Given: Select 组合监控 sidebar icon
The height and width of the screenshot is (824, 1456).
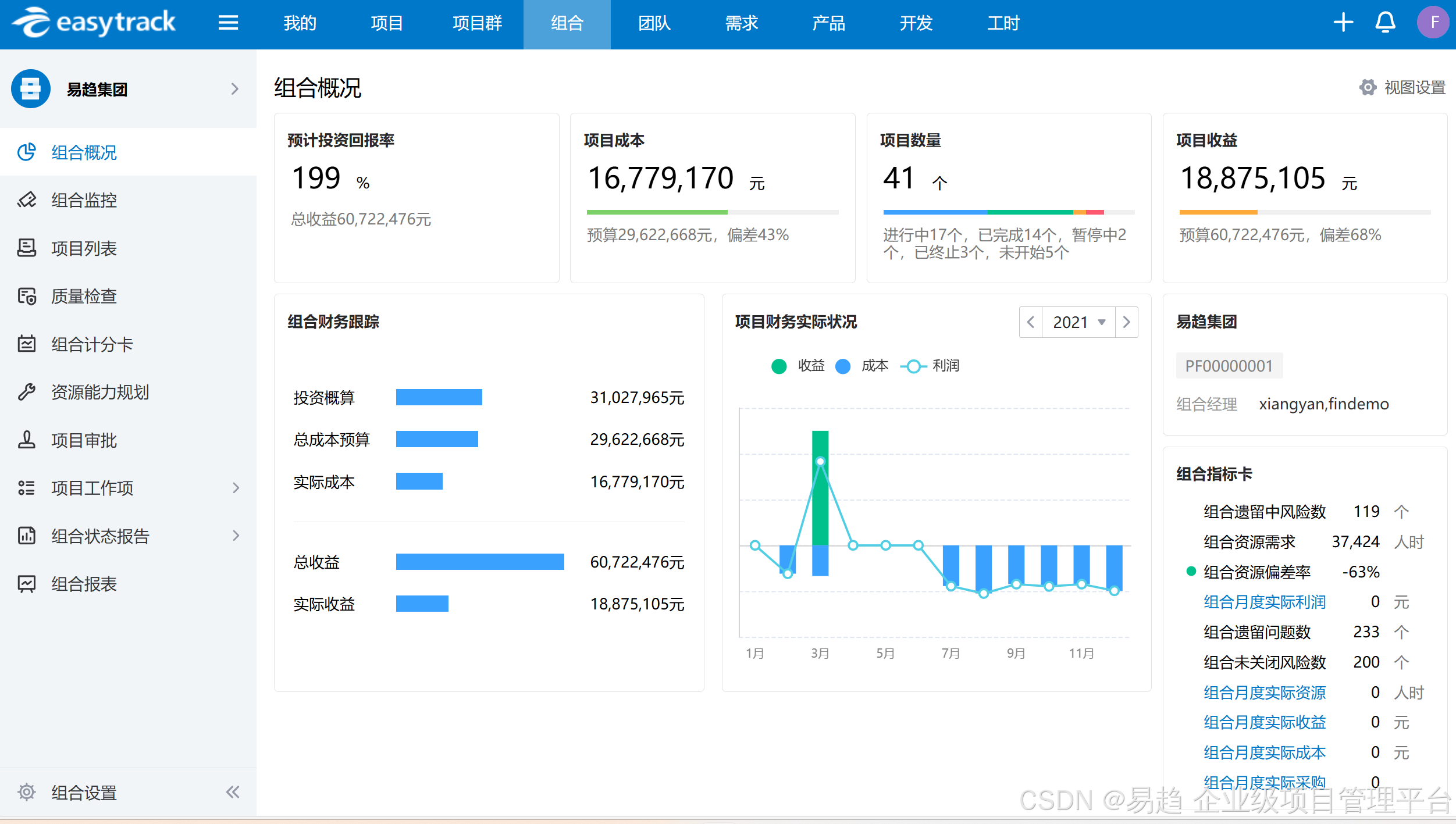Looking at the screenshot, I should tap(27, 200).
